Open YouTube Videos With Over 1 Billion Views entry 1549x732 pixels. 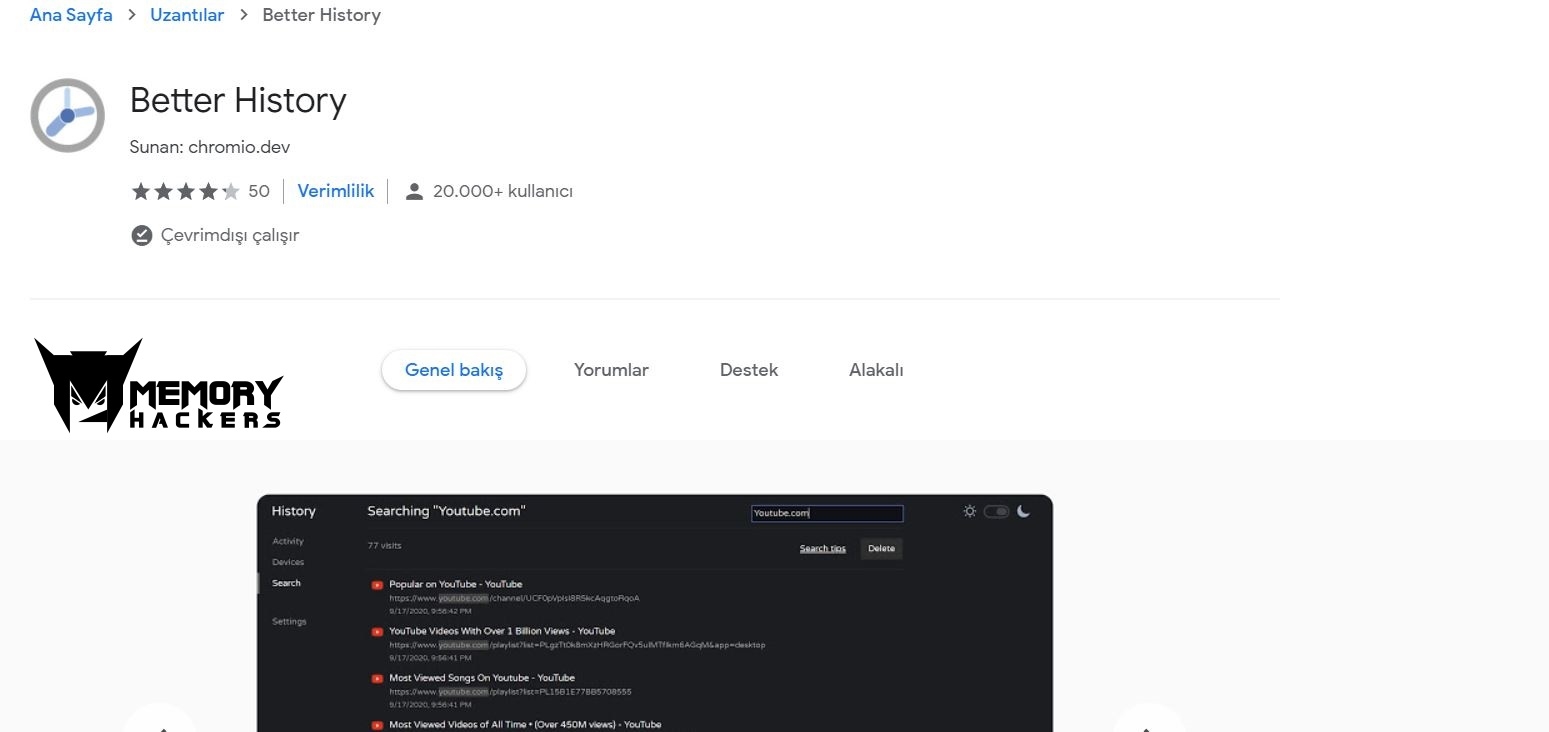(502, 631)
